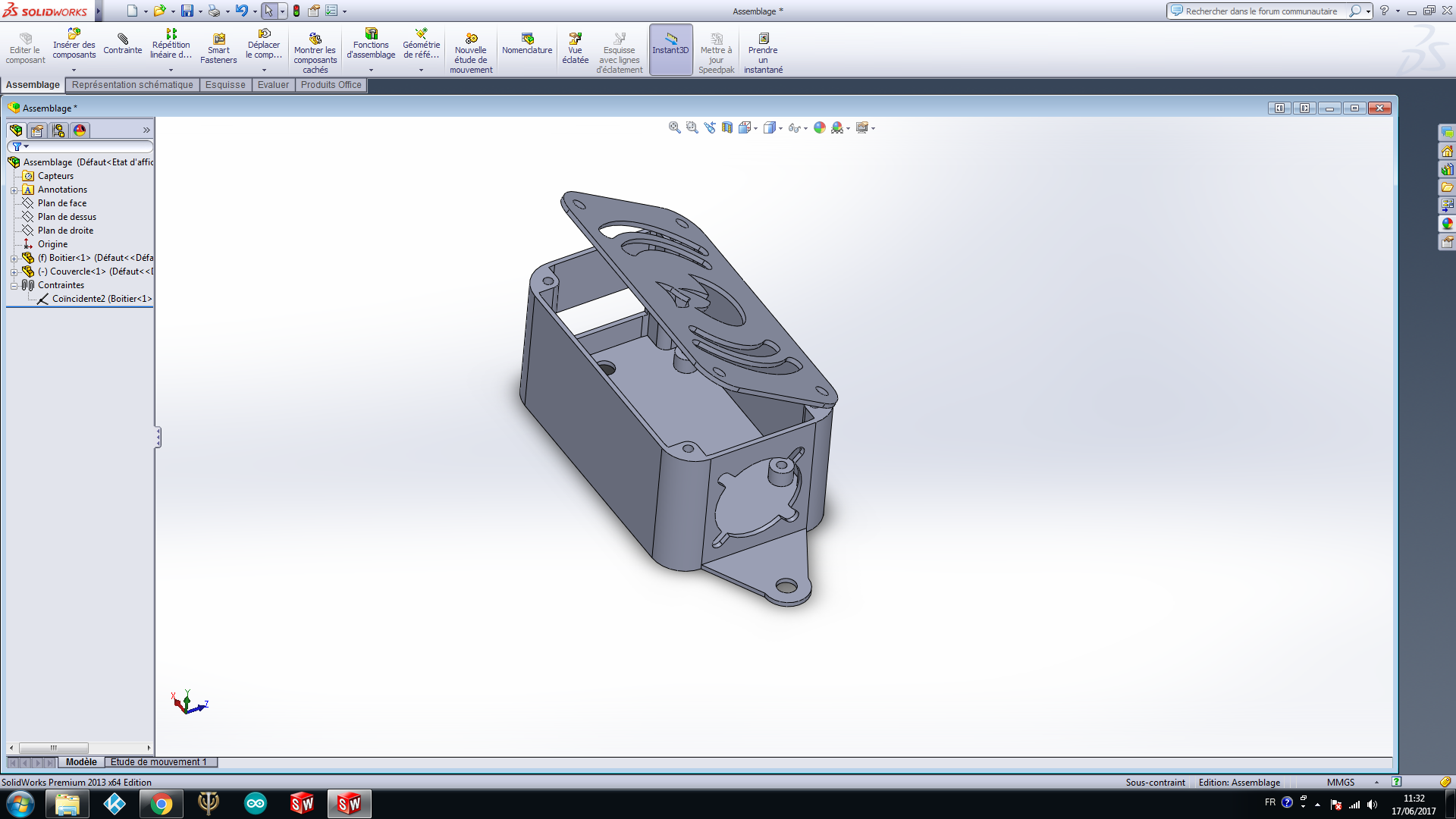Expand the Couvercle<1> component node
Image resolution: width=1456 pixels, height=819 pixels.
14,271
